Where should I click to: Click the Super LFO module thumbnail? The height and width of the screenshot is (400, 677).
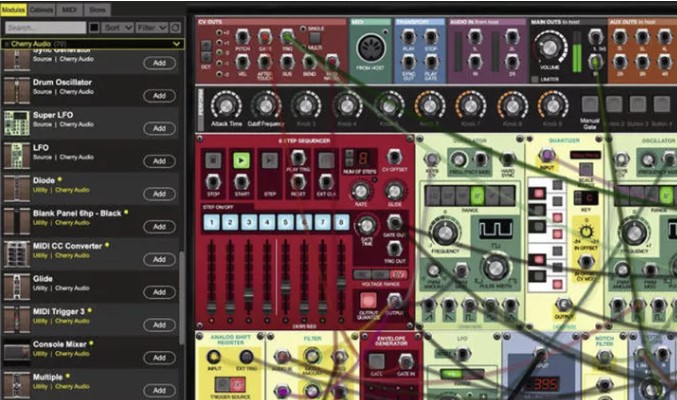coord(16,123)
